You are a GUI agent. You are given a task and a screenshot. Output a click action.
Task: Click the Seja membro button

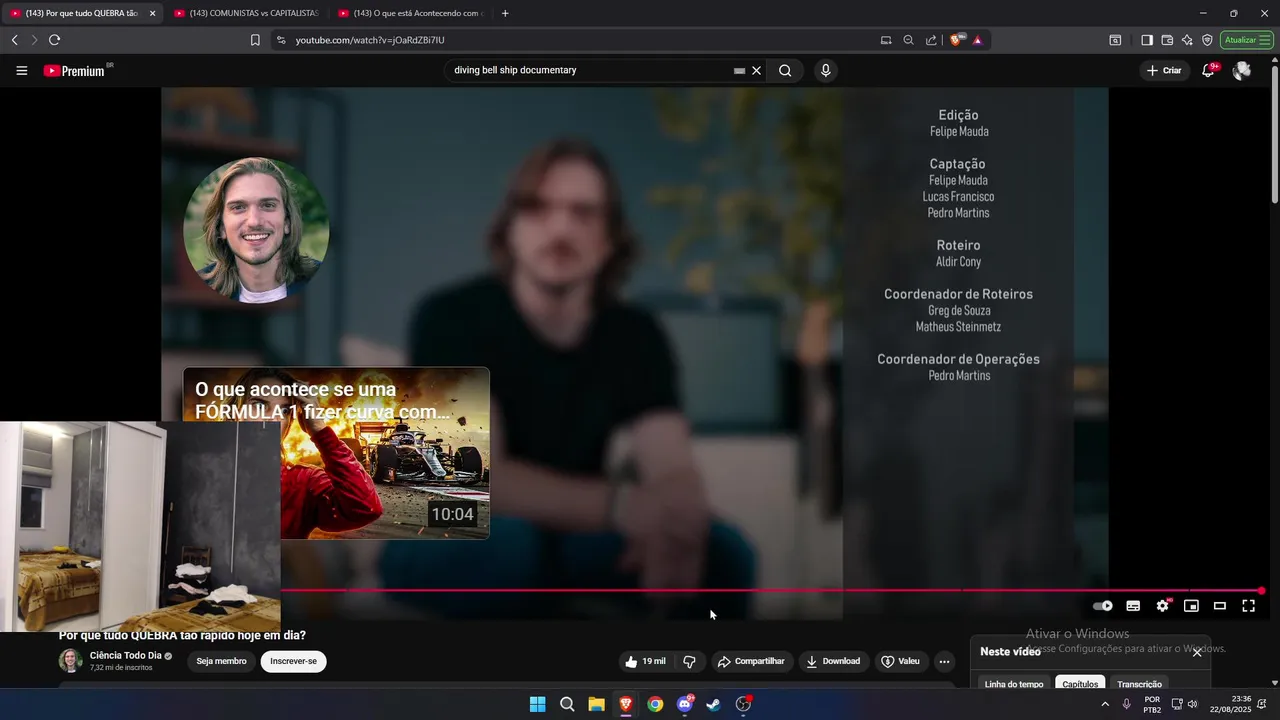pyautogui.click(x=221, y=661)
